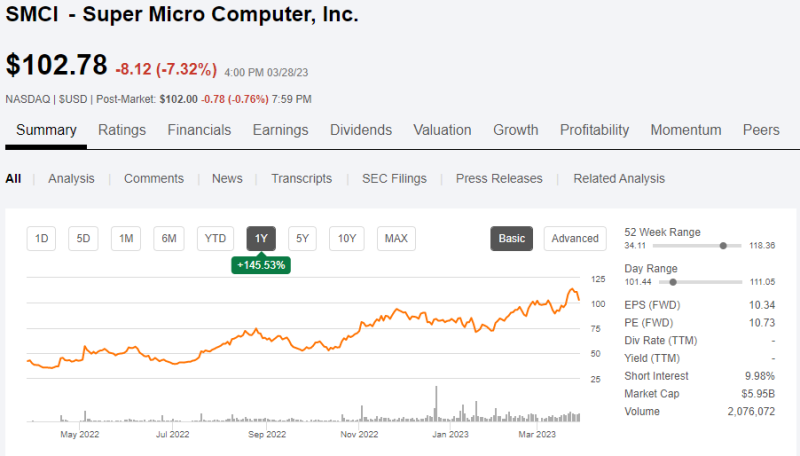Select the Basic chart mode
The image size is (800, 456).
[x=512, y=238]
